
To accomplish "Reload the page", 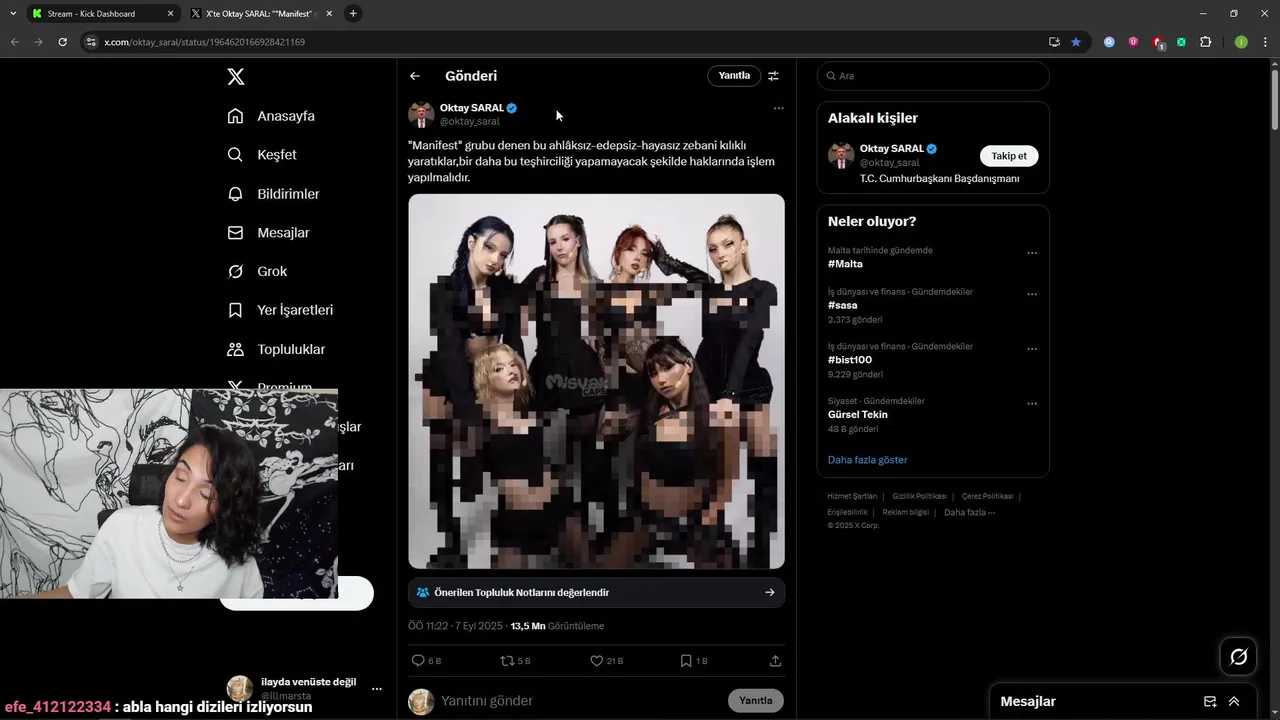I will click(63, 42).
